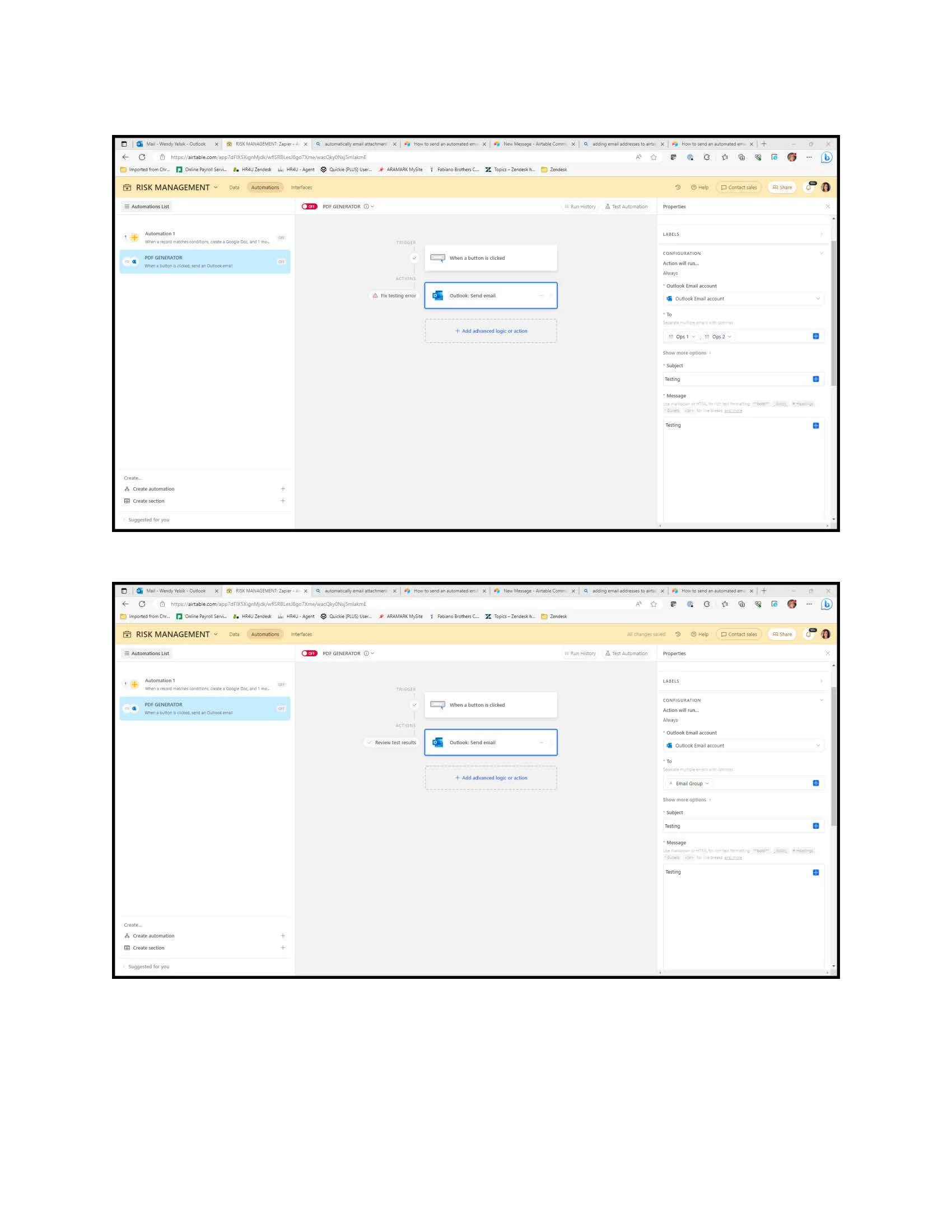Click blue plus insert icon in top screenshot Message field
952x1232 pixels.
coord(816,426)
